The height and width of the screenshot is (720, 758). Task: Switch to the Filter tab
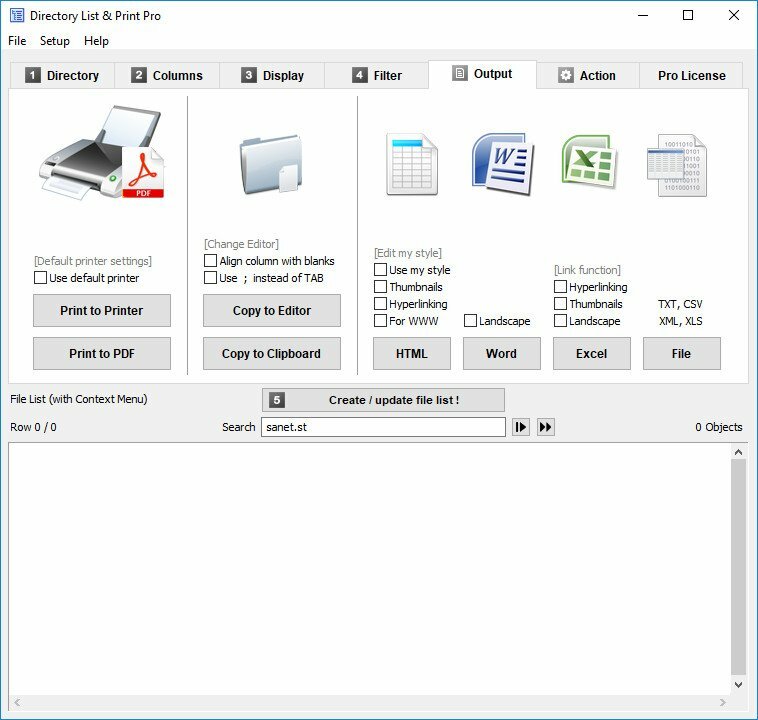(377, 75)
